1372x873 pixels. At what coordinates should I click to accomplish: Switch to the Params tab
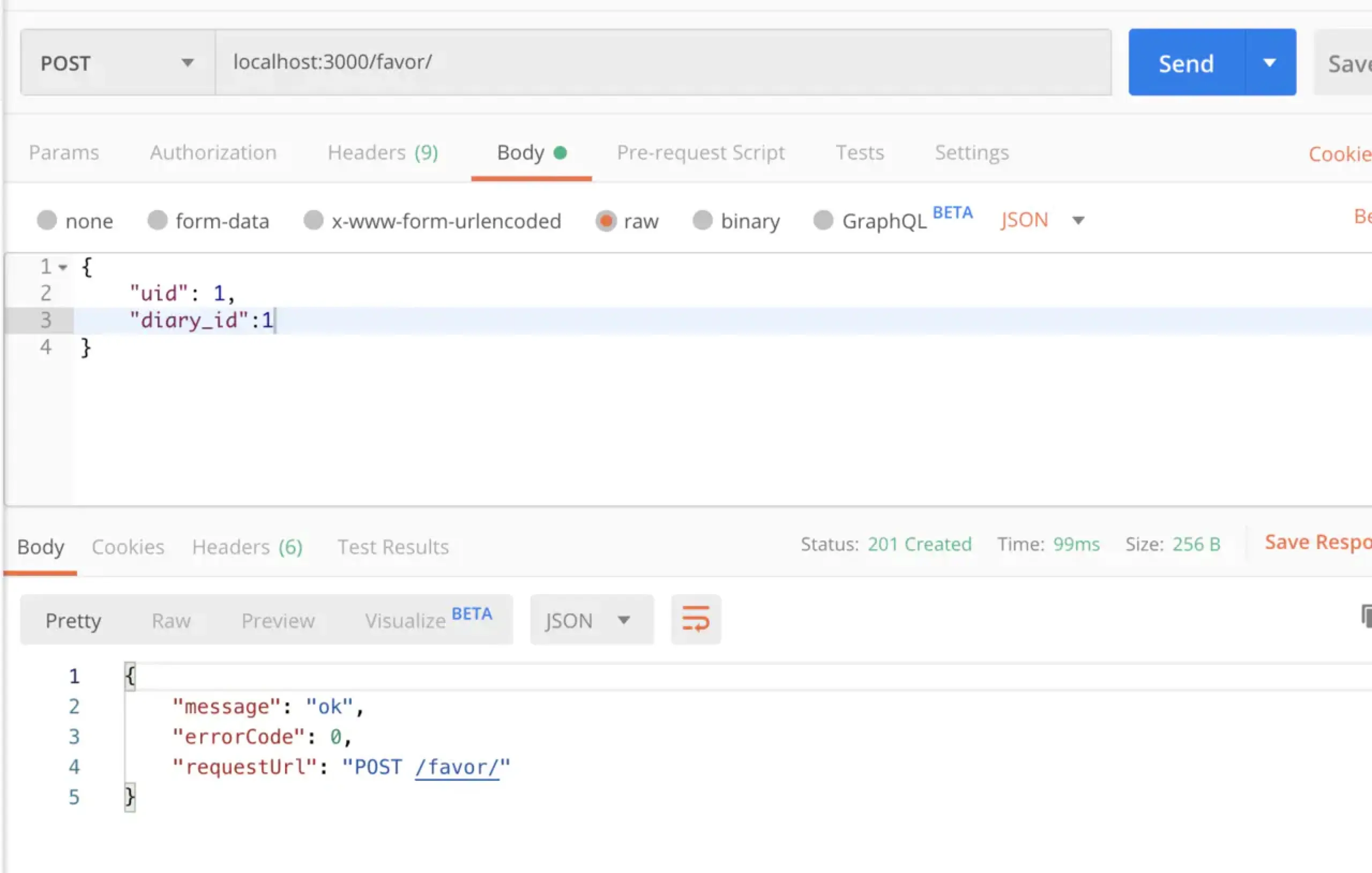(x=64, y=152)
